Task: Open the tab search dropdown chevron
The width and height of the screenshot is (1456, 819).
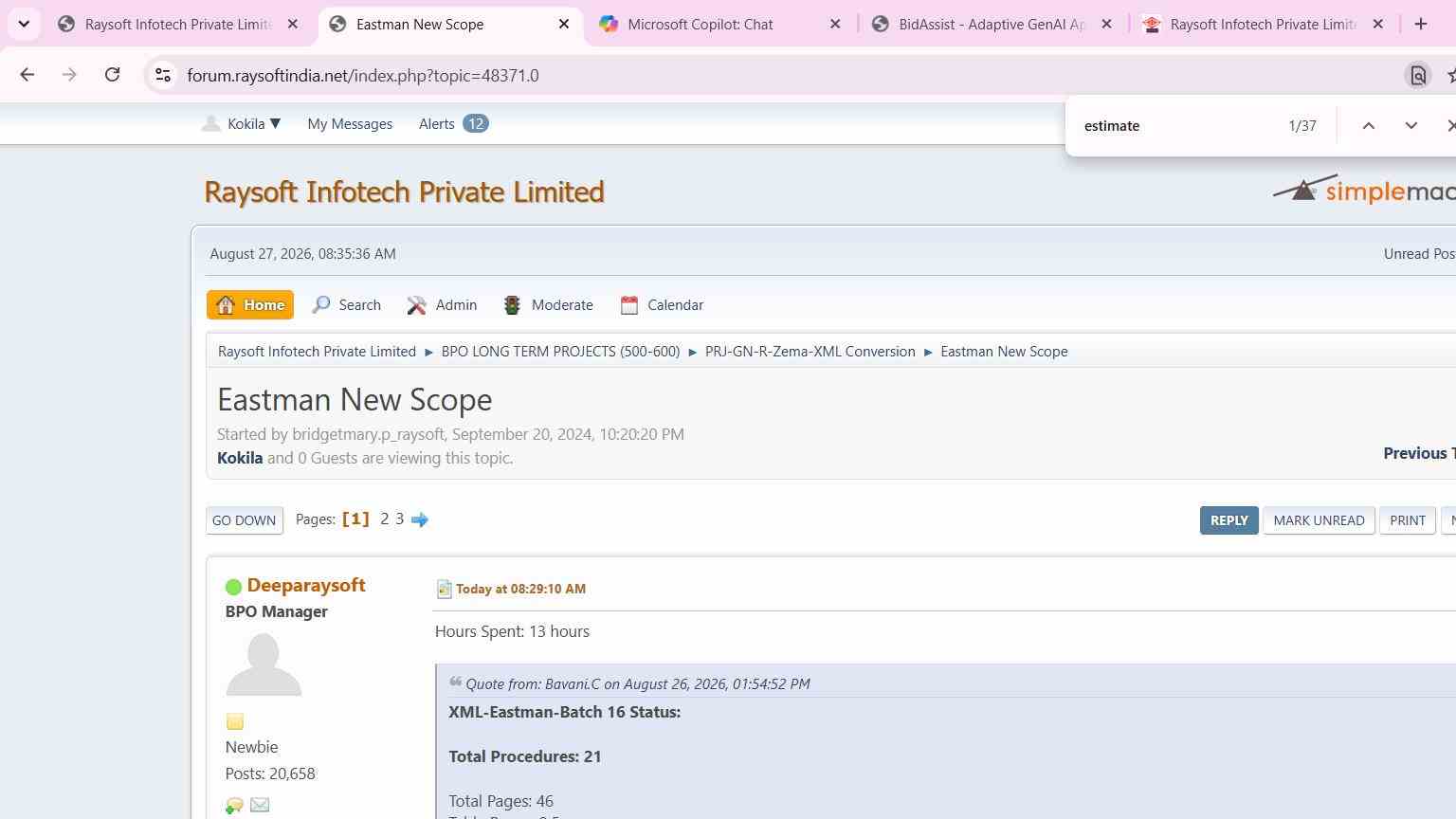Action: tap(24, 24)
